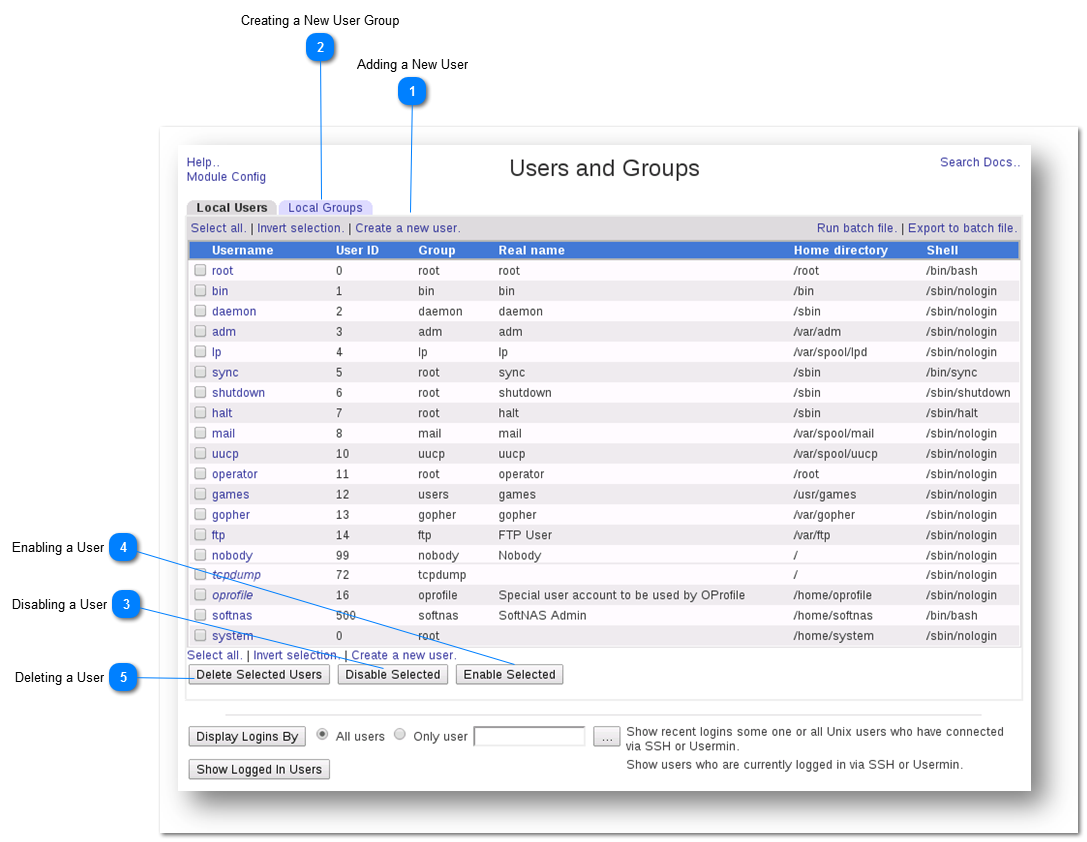Click Export to batch file link
This screenshot has height=842, width=1087.
[962, 228]
